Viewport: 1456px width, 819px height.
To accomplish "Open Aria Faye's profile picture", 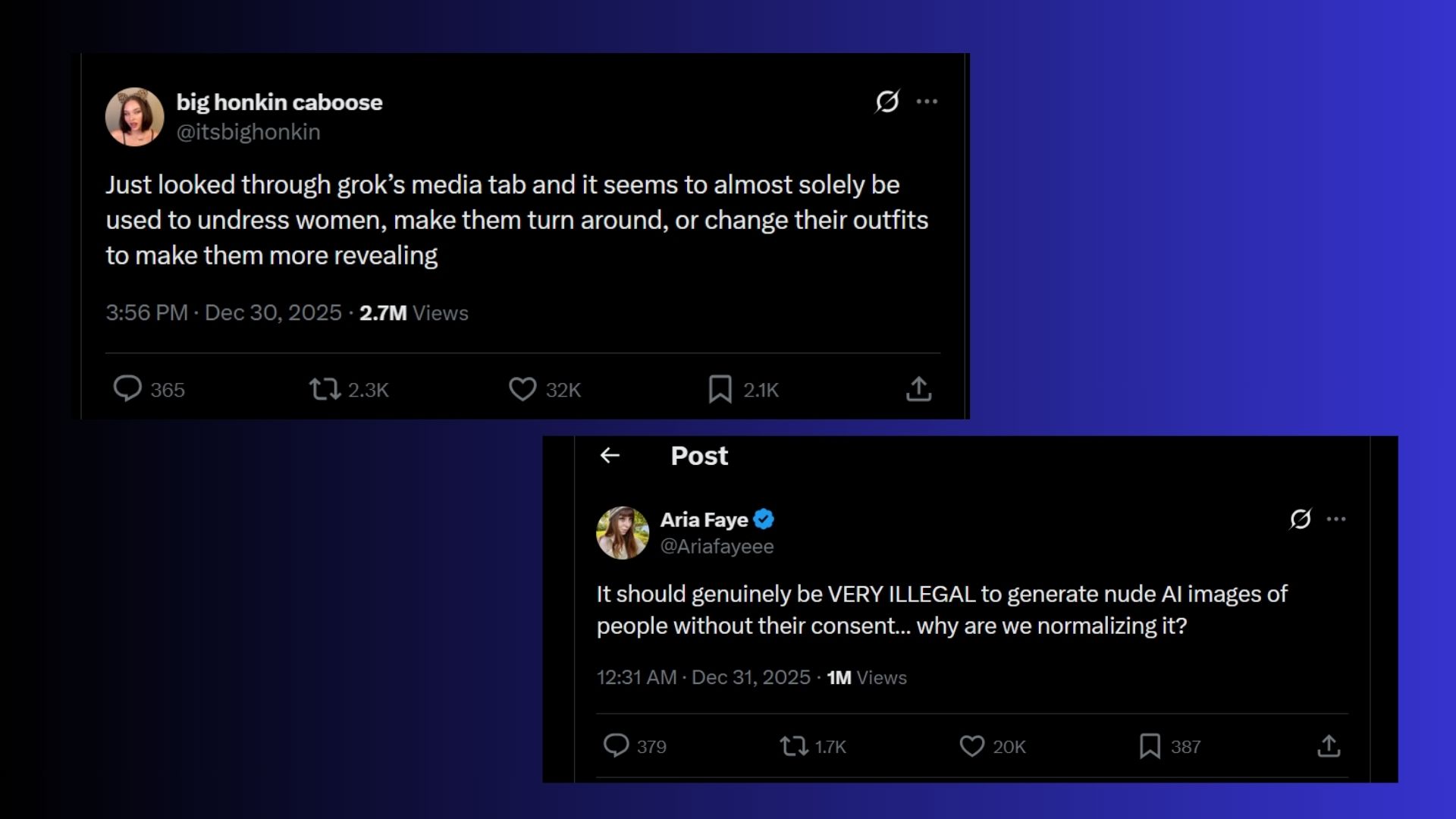I will (x=623, y=533).
